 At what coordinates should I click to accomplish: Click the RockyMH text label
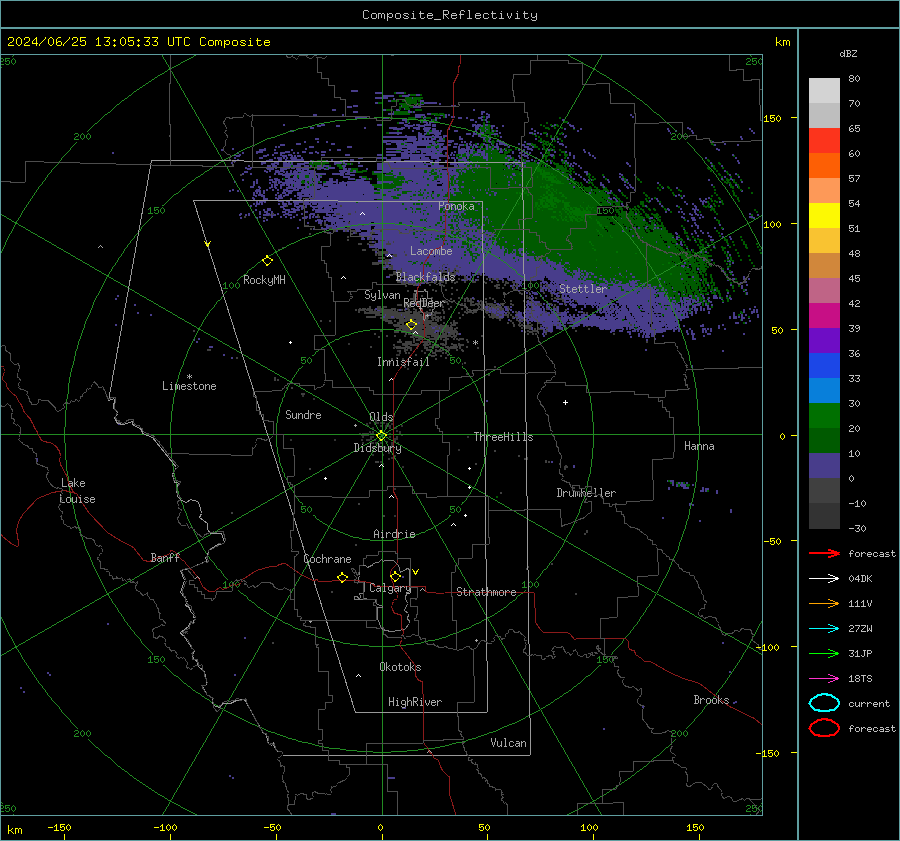pyautogui.click(x=264, y=280)
